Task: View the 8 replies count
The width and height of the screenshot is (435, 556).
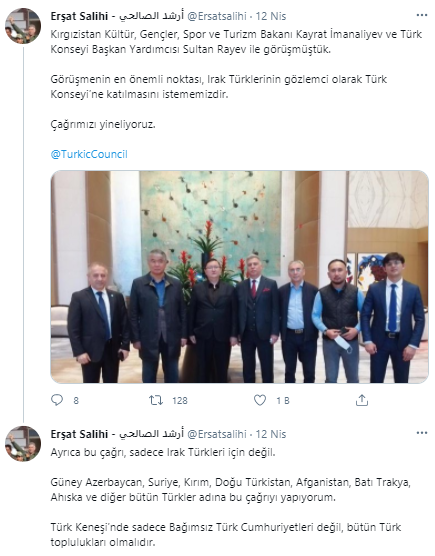Action: pyautogui.click(x=76, y=401)
